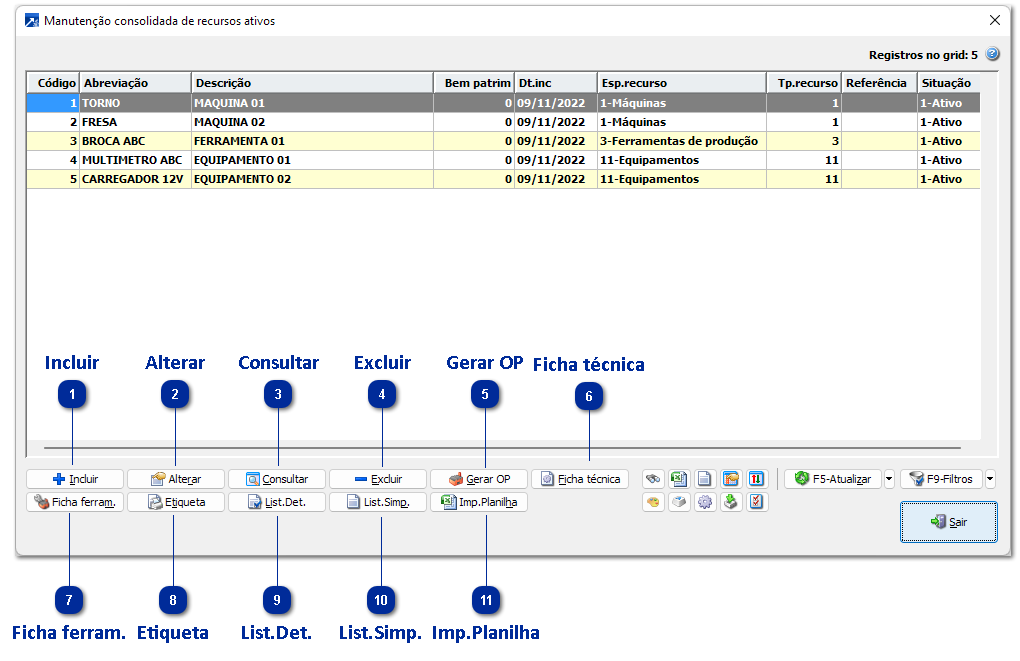This screenshot has height=661, width=1020.
Task: Click the Imp.Planilha button
Action: coord(479,502)
